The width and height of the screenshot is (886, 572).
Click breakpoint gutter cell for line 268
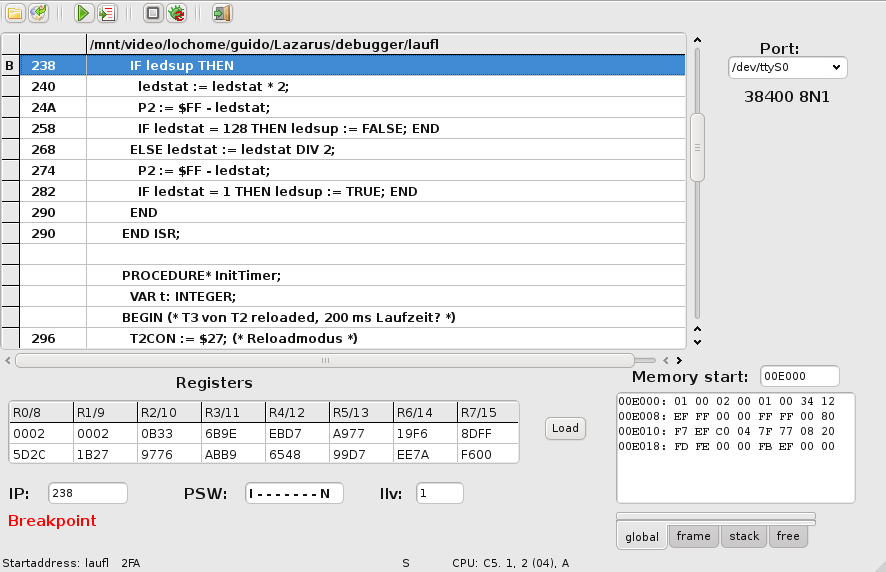pyautogui.click(x=10, y=149)
